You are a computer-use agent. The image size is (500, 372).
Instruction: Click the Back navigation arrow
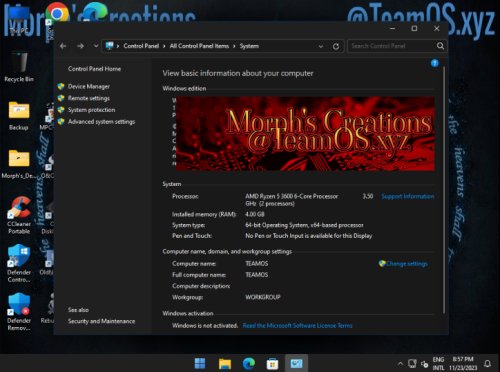click(x=63, y=46)
